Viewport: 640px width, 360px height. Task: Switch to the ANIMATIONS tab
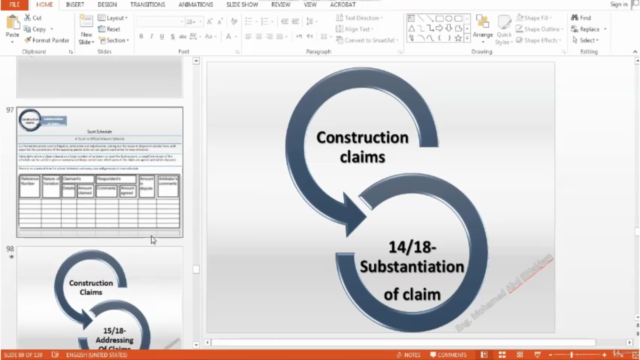tap(196, 4)
